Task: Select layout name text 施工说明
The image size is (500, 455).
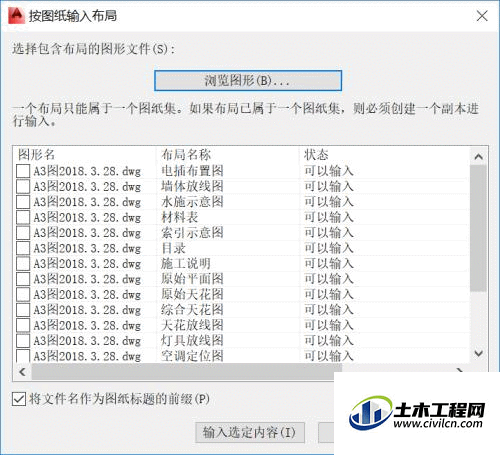Action: click(186, 264)
